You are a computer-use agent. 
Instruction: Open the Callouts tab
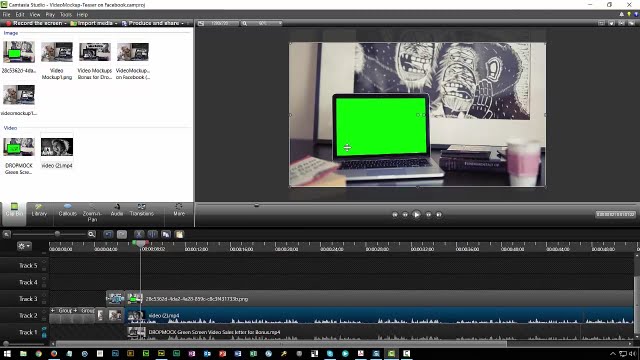(x=67, y=210)
